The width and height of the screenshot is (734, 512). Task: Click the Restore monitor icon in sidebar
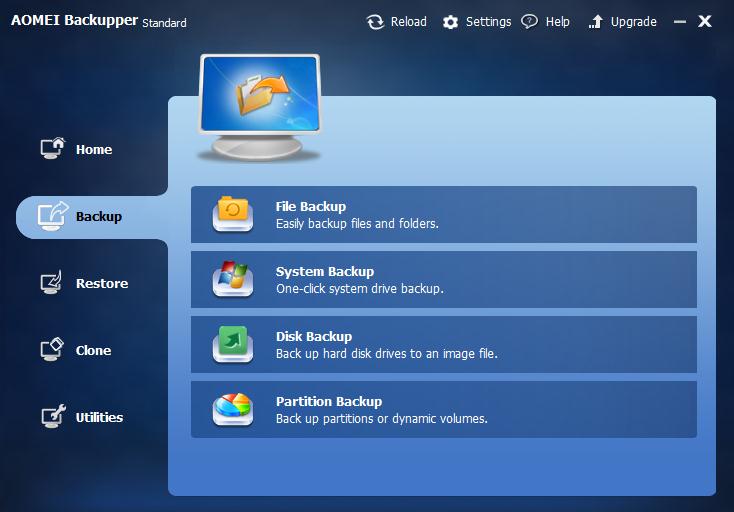pyautogui.click(x=51, y=282)
